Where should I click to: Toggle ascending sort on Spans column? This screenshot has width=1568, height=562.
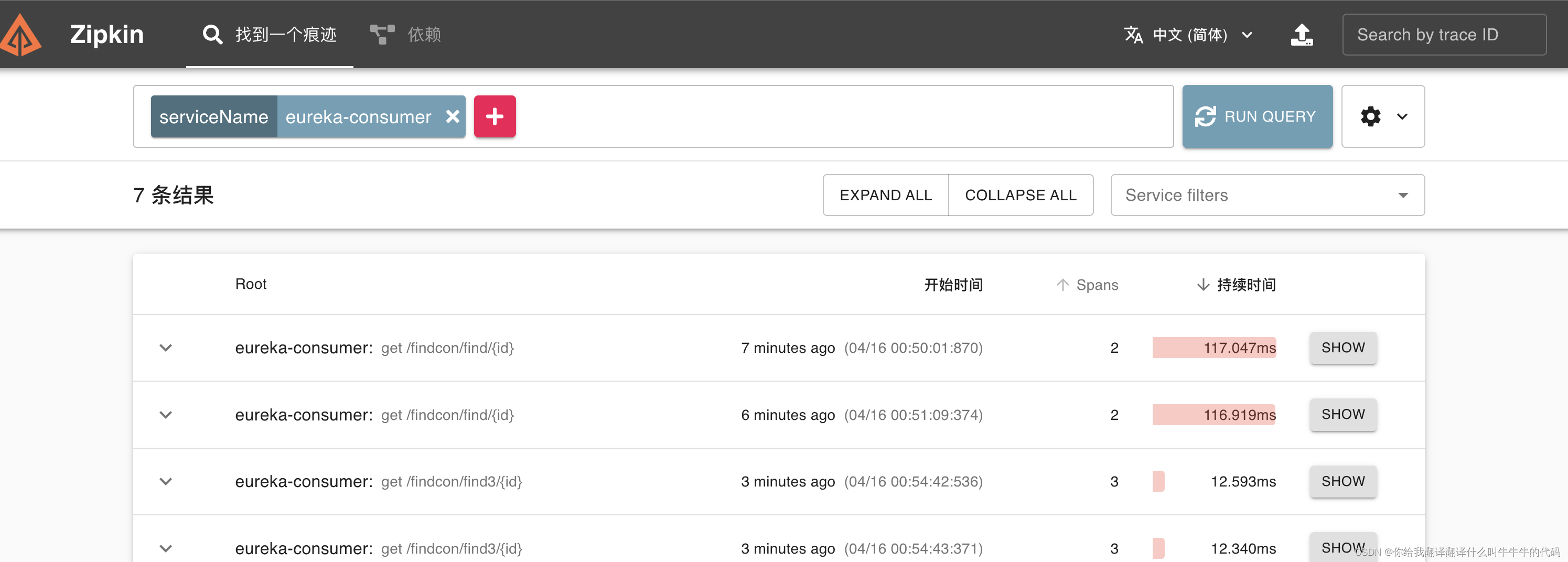coord(1063,285)
